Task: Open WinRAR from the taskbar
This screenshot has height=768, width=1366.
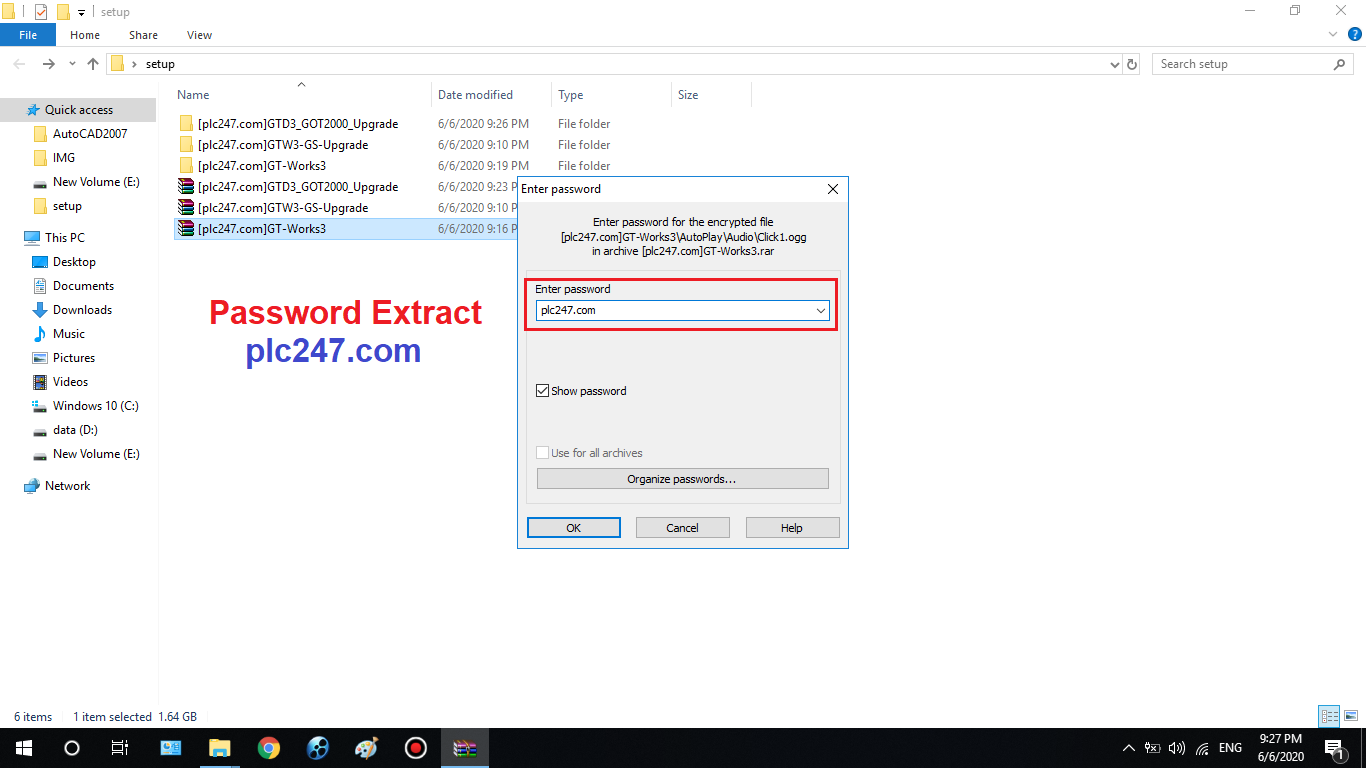Action: (465, 748)
